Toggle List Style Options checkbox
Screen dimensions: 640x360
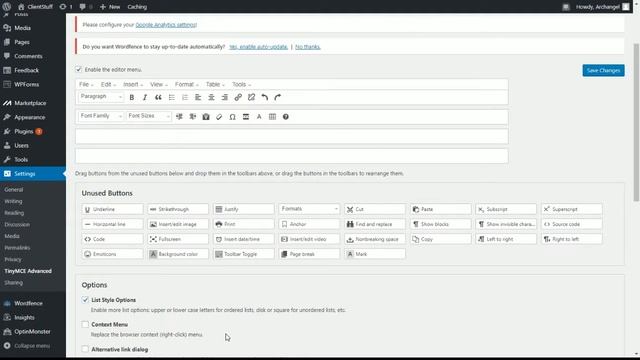point(85,300)
